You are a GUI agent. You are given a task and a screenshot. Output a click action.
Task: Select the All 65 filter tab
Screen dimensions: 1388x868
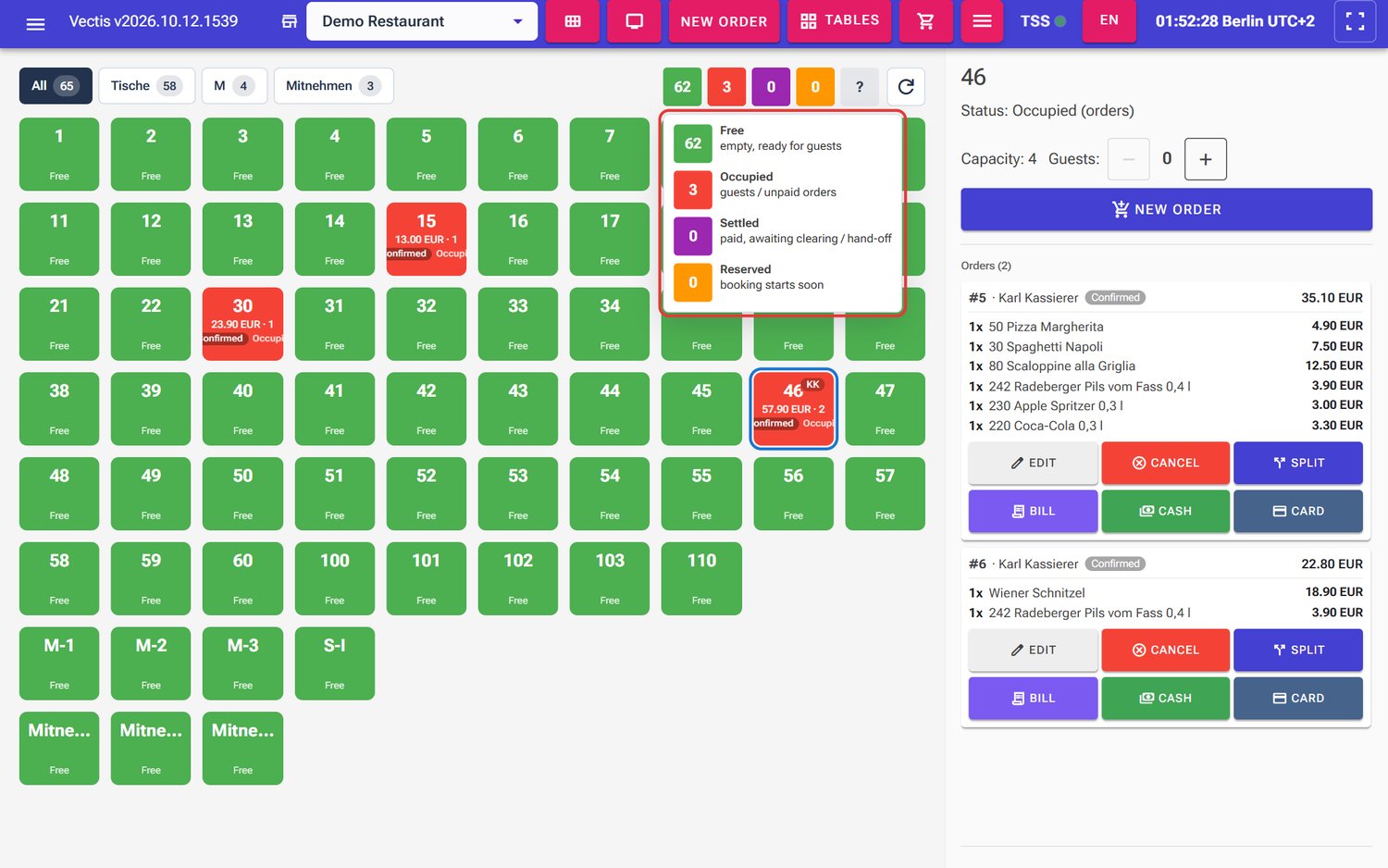[56, 86]
